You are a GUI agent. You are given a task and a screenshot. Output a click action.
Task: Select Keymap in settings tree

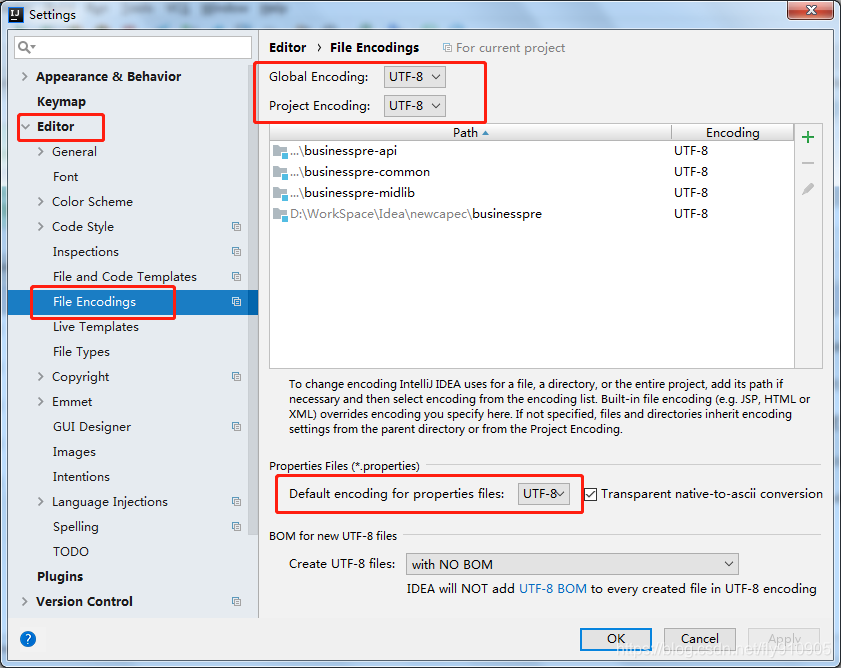tap(61, 101)
